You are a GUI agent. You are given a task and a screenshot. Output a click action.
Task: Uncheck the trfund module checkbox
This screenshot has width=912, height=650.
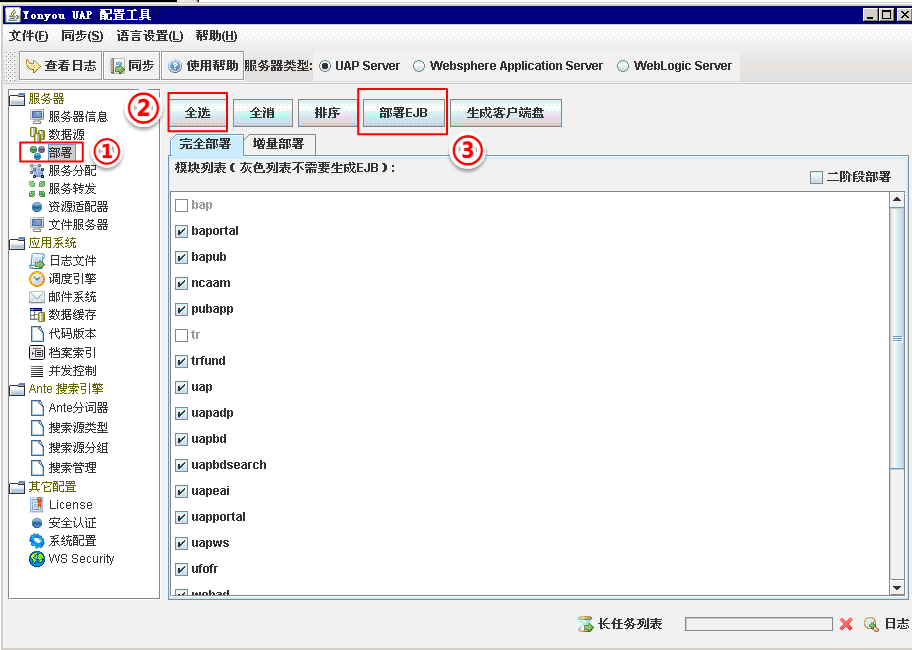tap(181, 362)
